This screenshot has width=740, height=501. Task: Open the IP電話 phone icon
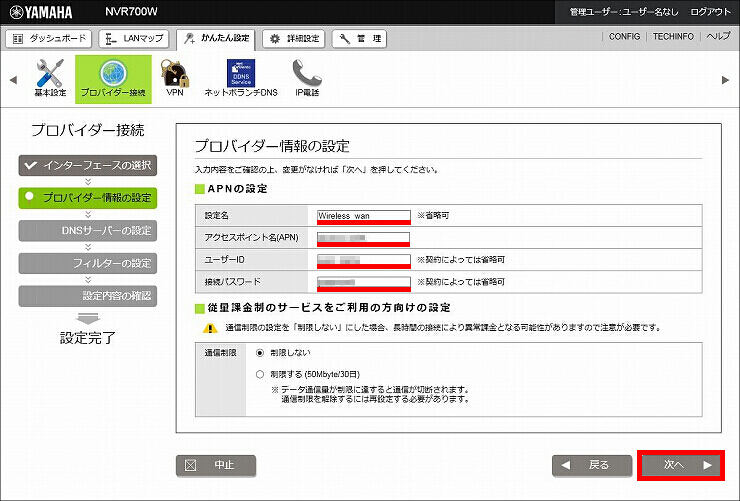(307, 78)
